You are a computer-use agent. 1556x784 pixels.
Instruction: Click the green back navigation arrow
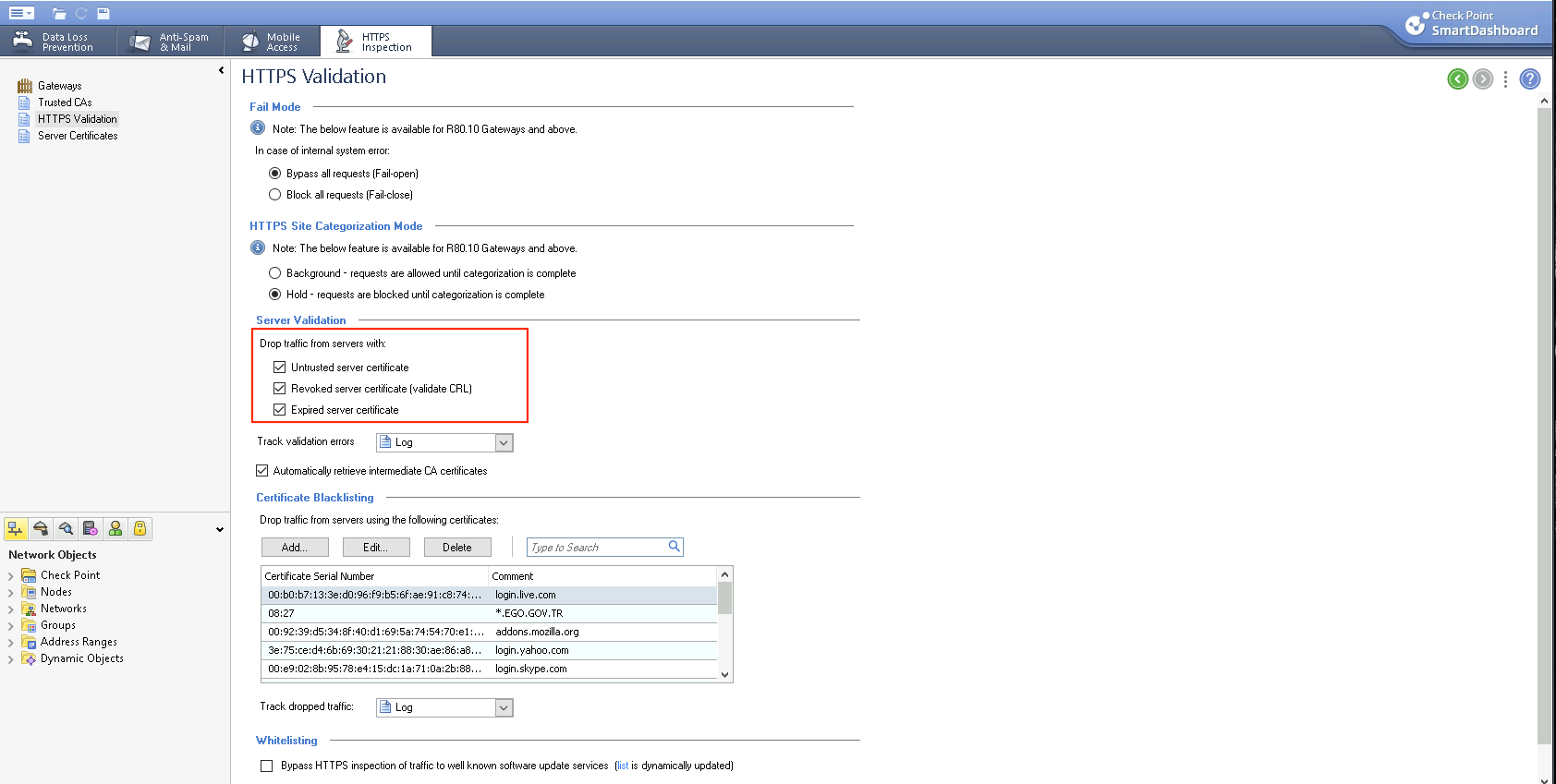coord(1457,79)
